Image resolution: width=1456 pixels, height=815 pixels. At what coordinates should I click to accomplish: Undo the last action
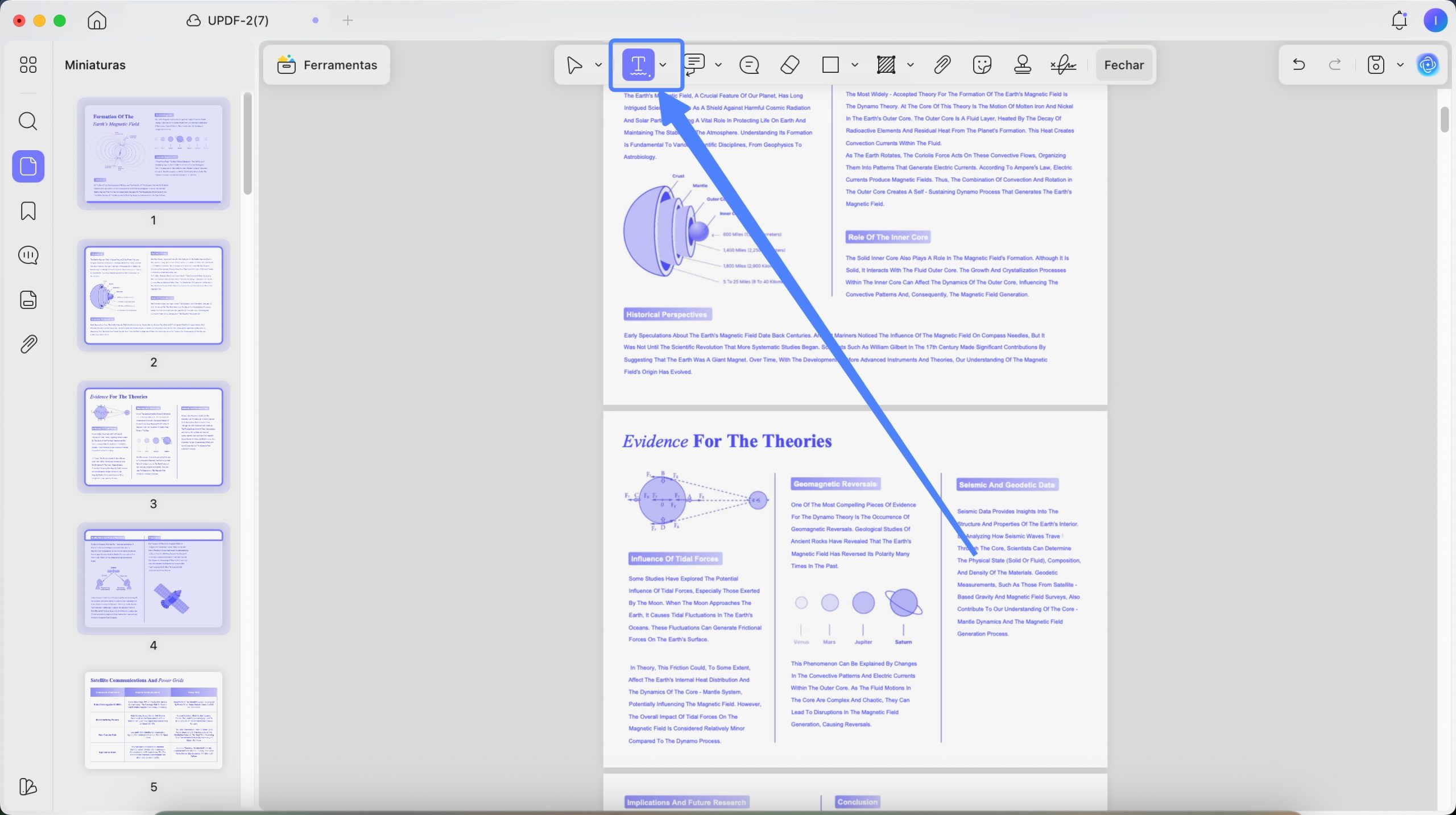(x=1298, y=65)
